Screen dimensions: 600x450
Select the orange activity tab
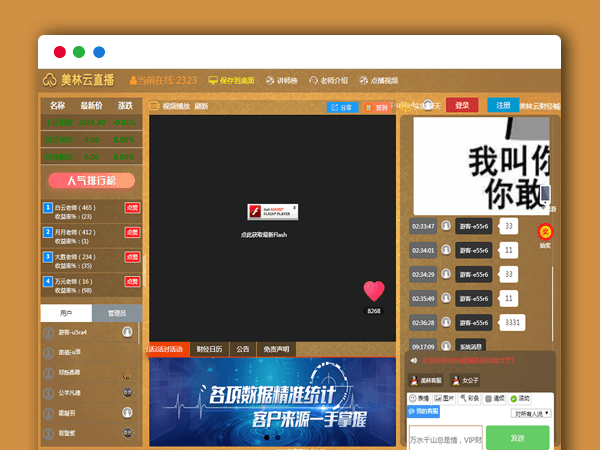pyautogui.click(x=168, y=349)
